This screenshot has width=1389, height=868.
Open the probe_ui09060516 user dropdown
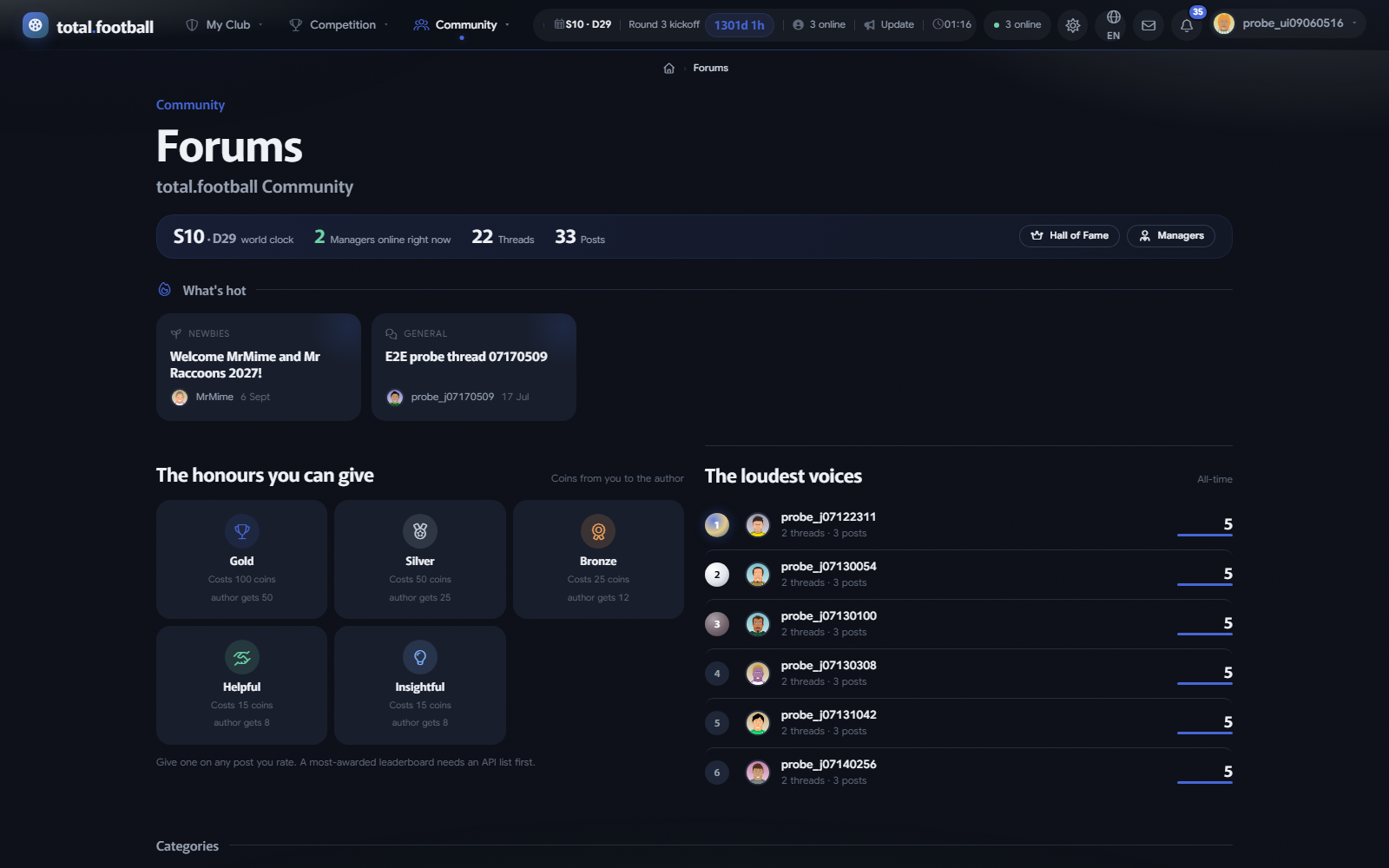pos(1288,24)
